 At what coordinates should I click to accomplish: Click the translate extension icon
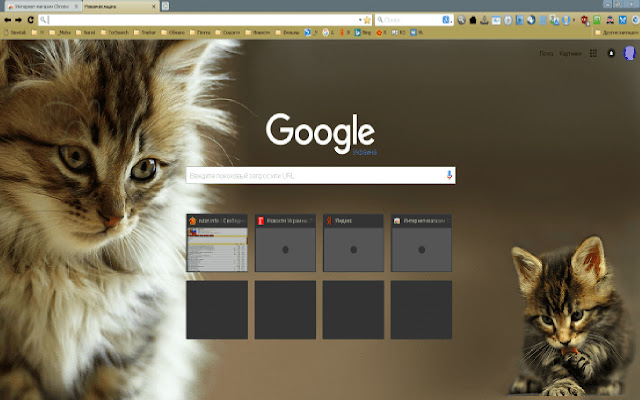554,20
